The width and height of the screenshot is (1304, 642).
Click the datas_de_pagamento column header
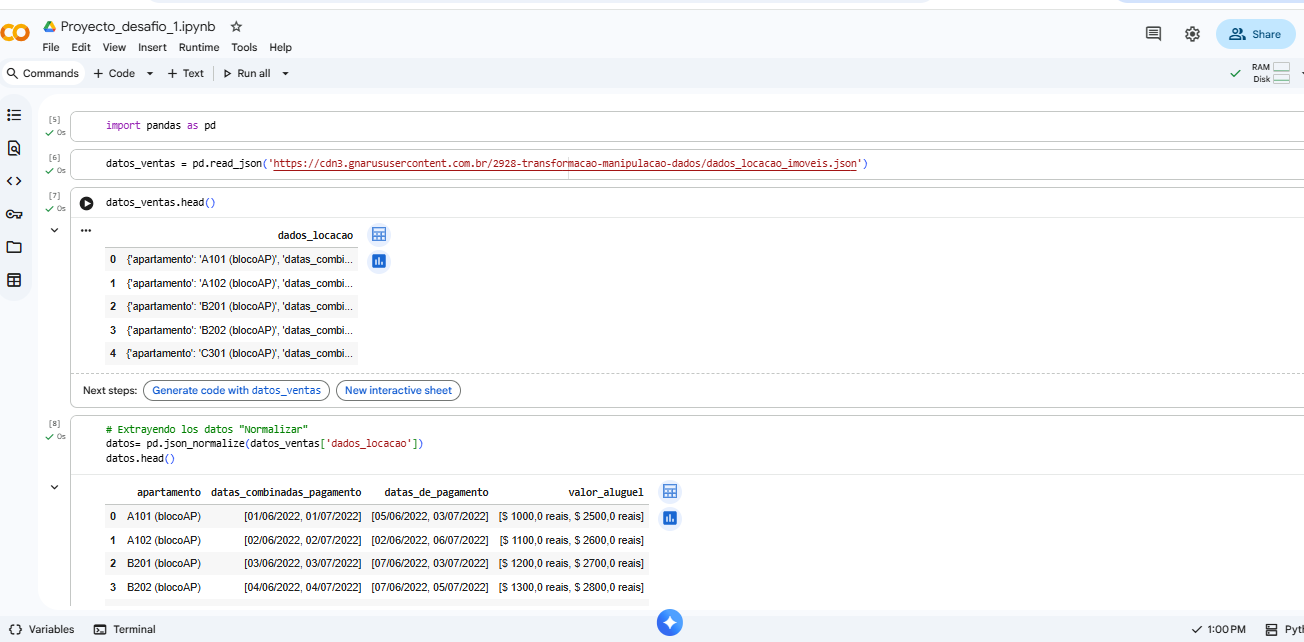coord(436,492)
